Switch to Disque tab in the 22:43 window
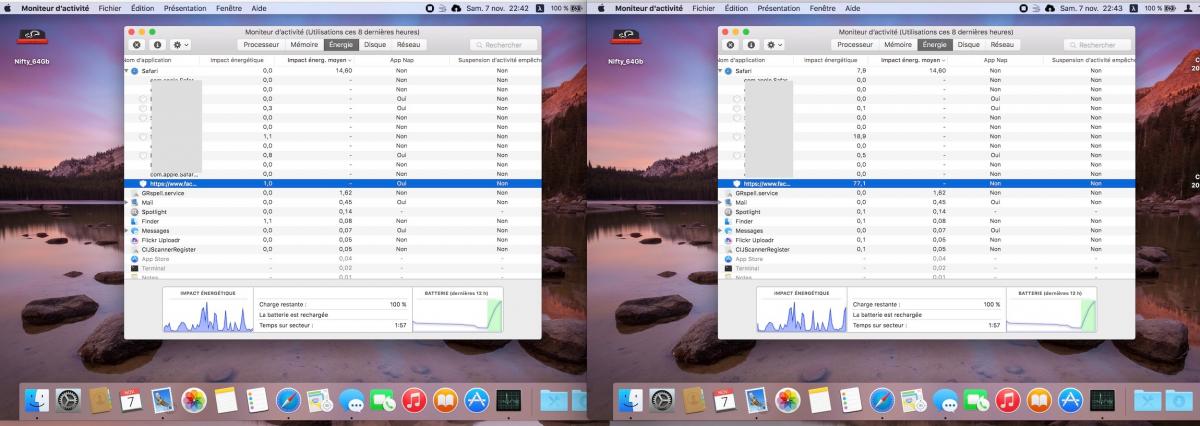The width and height of the screenshot is (1200, 426). [x=968, y=45]
